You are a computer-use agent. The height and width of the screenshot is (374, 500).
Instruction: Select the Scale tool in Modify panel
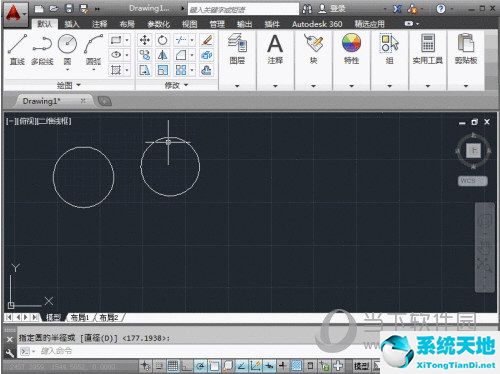(162, 70)
